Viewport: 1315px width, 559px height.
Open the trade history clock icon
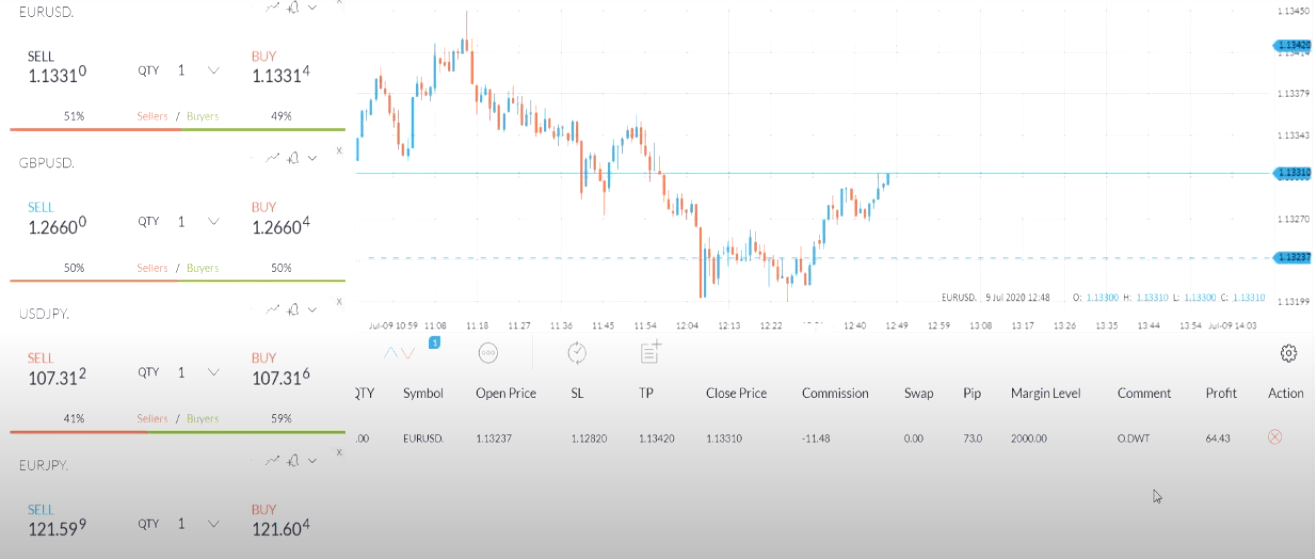pyautogui.click(x=576, y=352)
